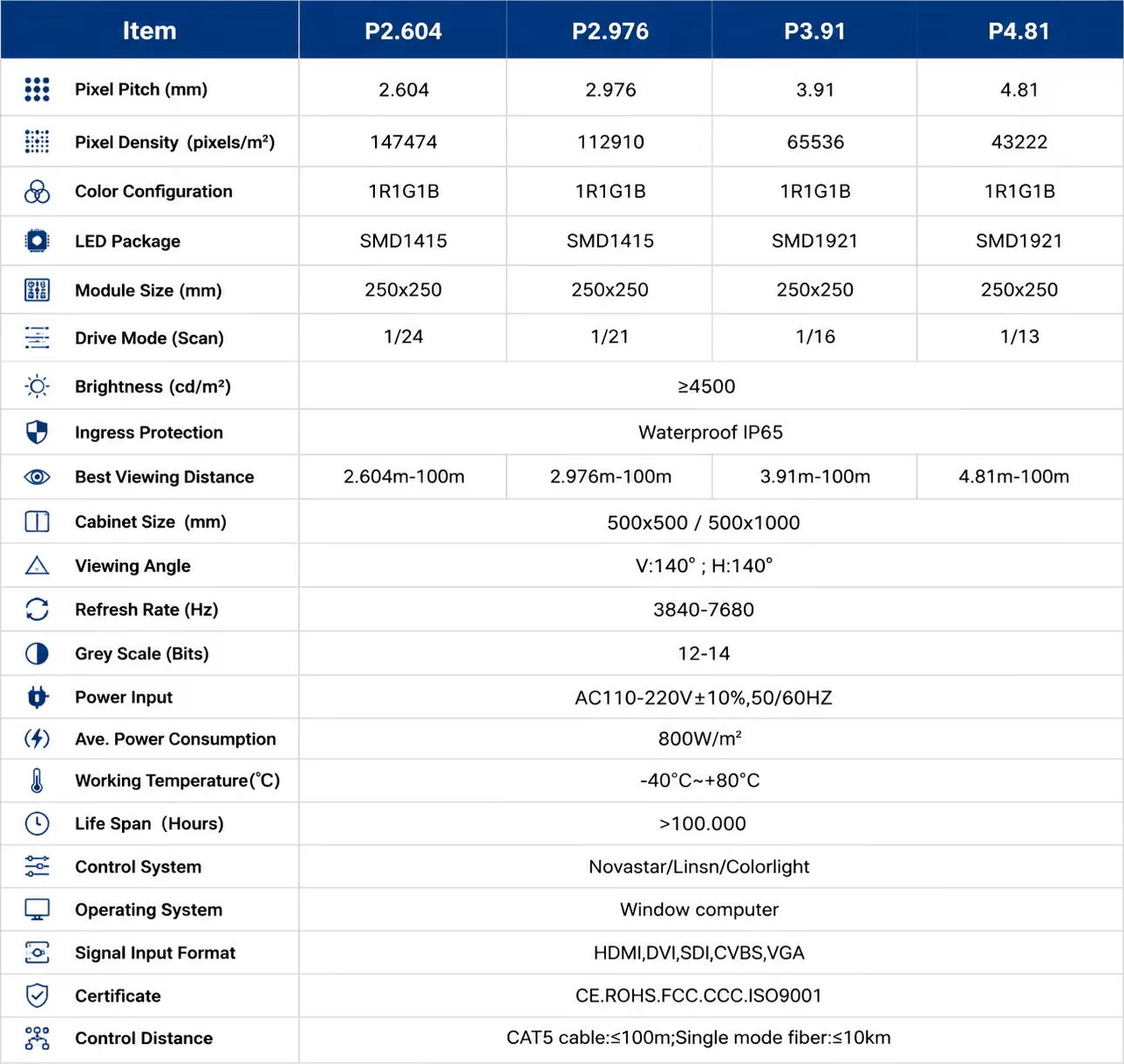Screen dimensions: 1124x1064
Task: Click the 500x500 / 500x1000 cabinet size value
Action: (704, 522)
